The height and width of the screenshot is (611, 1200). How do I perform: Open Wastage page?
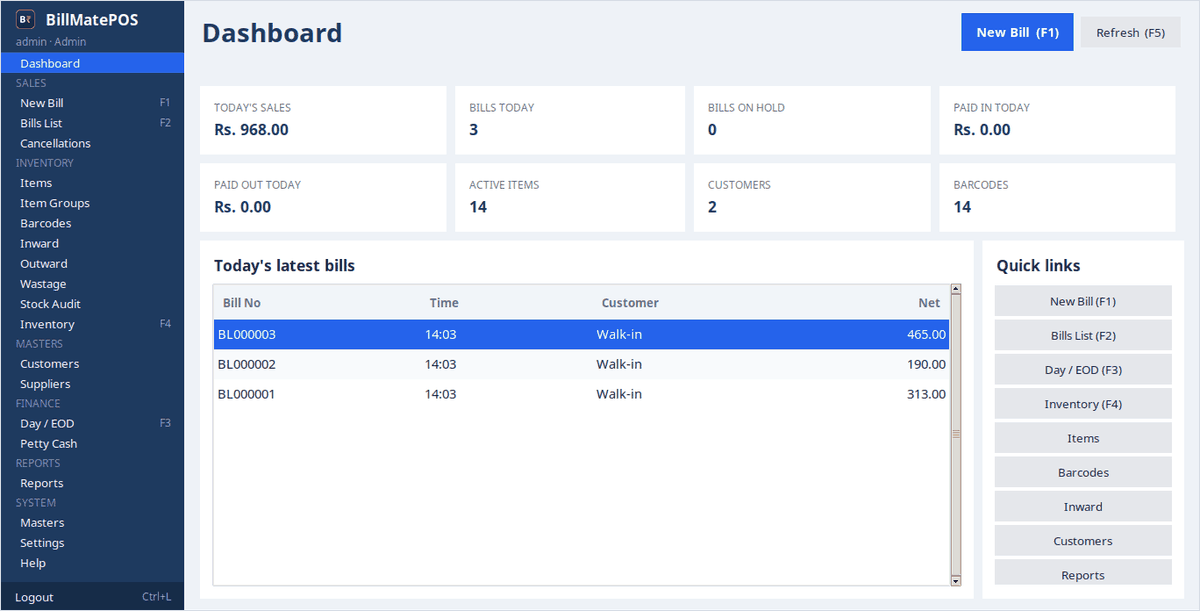tap(92, 284)
